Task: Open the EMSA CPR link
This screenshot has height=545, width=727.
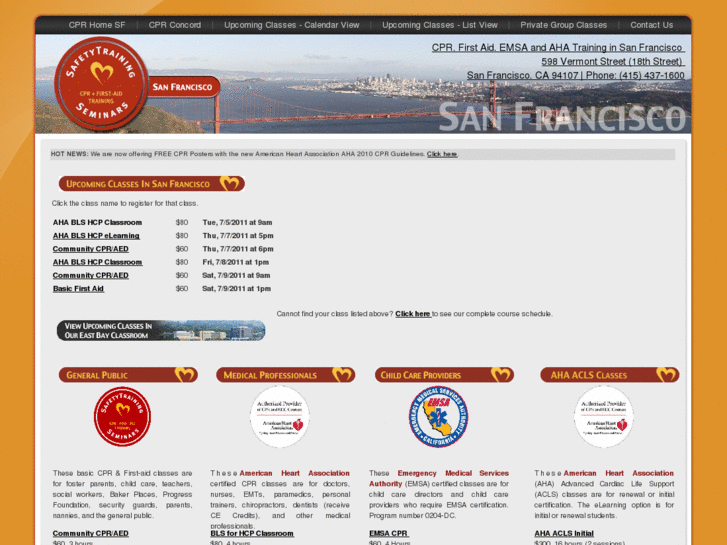Action: 389,533
